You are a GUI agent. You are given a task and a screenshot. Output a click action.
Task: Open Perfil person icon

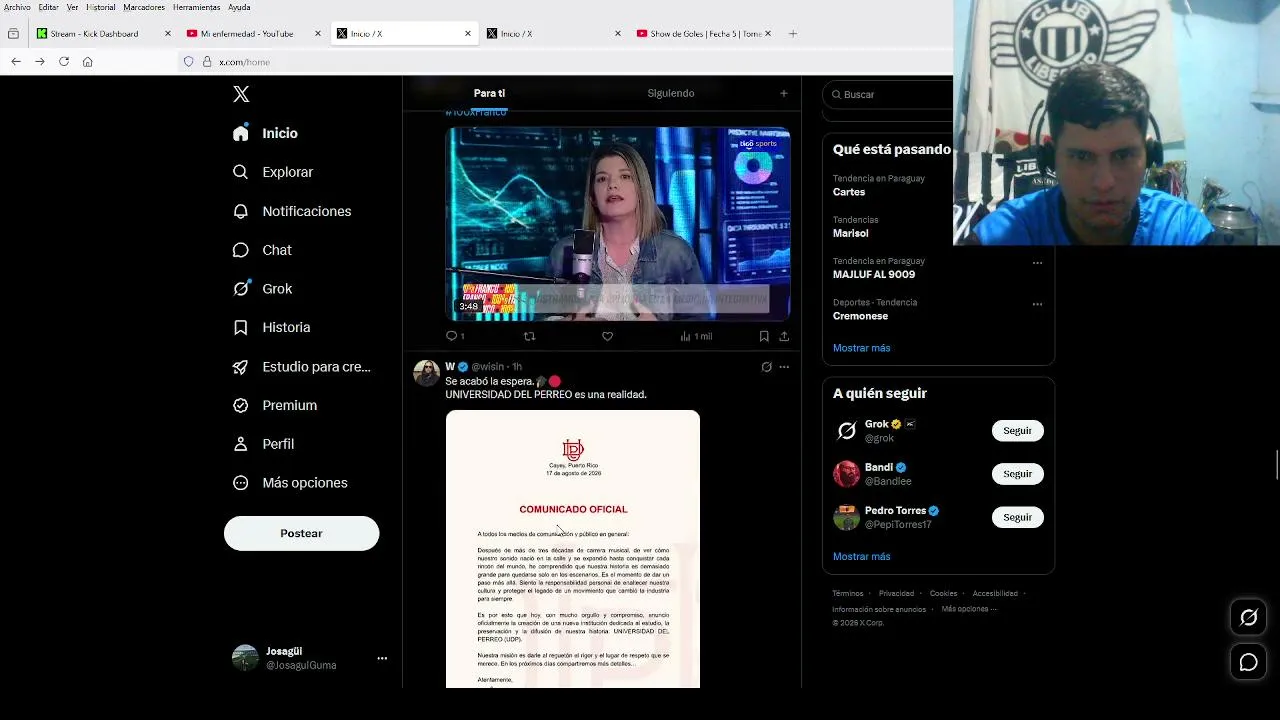(x=240, y=444)
